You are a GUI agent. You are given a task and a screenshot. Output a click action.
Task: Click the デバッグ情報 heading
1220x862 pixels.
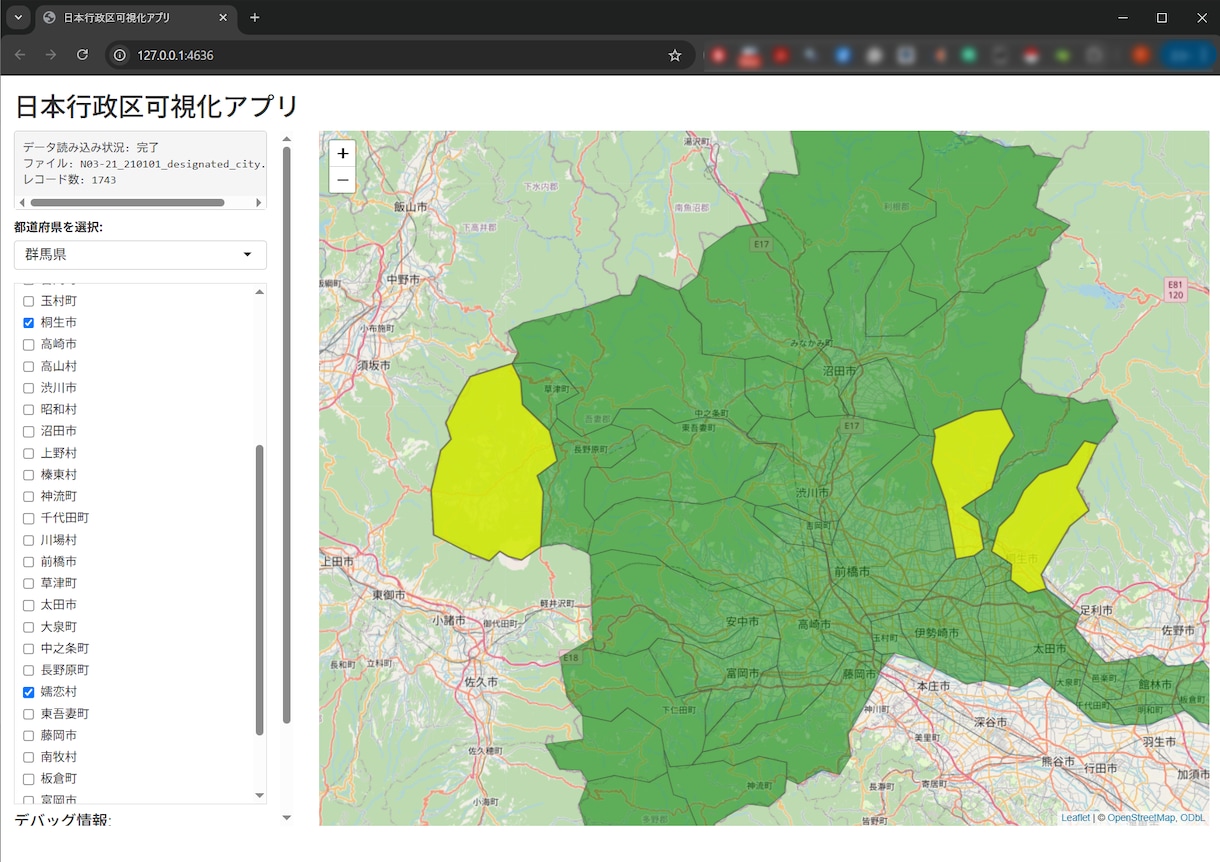click(x=62, y=820)
